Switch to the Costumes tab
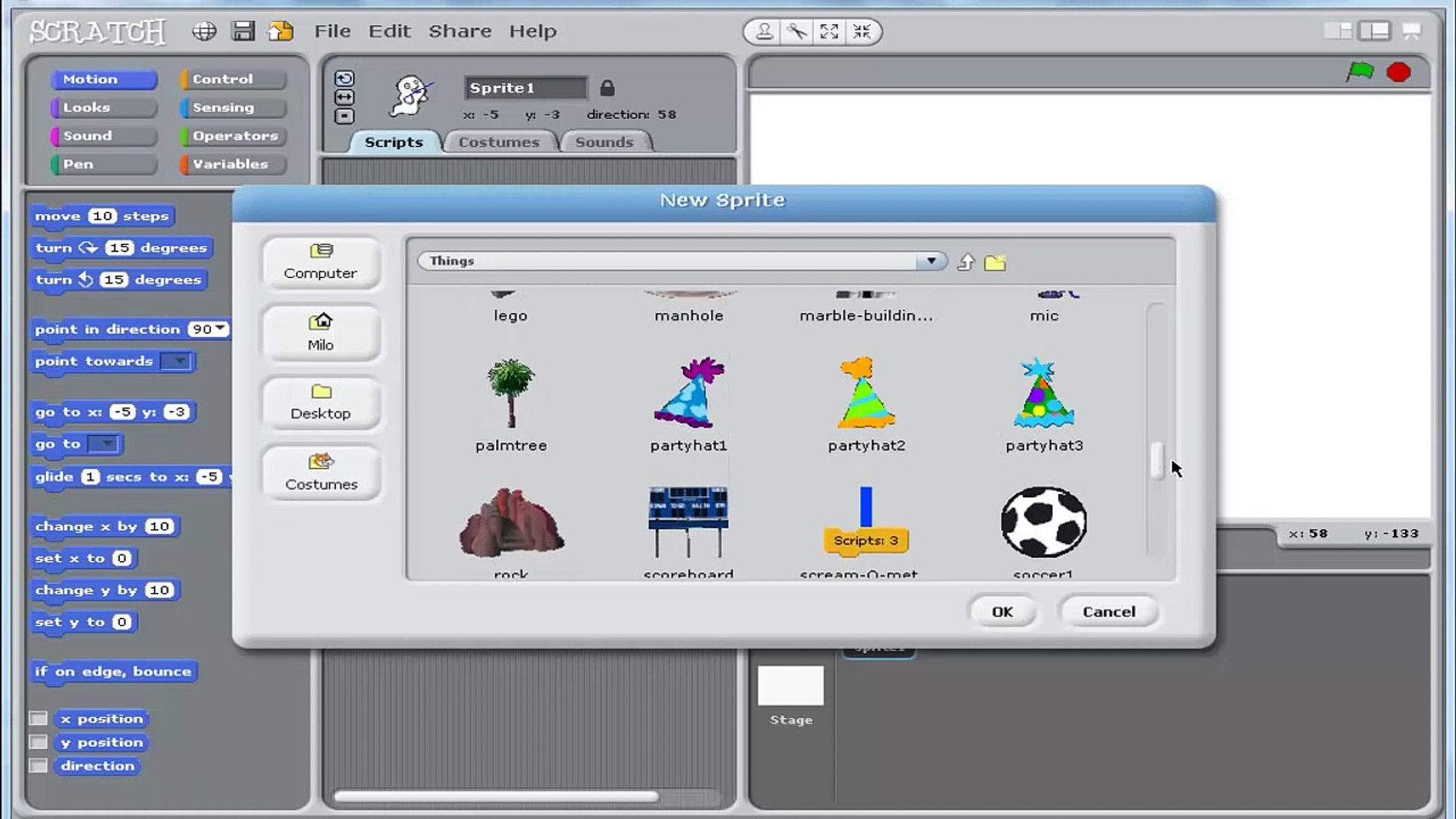 [x=499, y=142]
